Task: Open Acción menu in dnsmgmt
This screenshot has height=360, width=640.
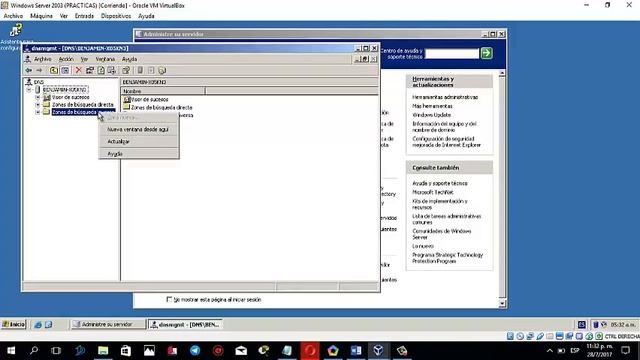Action: point(66,59)
